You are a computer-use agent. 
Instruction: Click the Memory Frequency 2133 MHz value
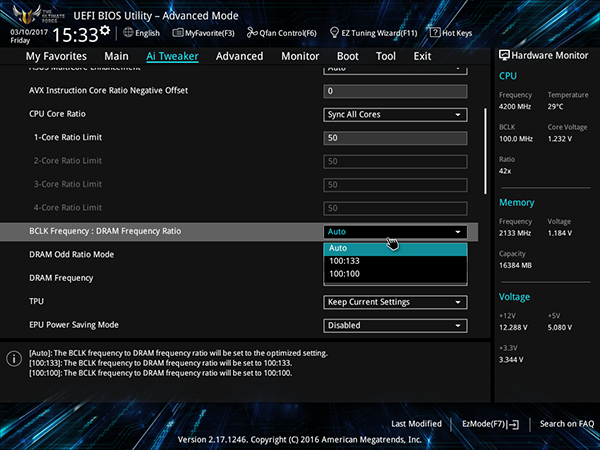click(515, 233)
